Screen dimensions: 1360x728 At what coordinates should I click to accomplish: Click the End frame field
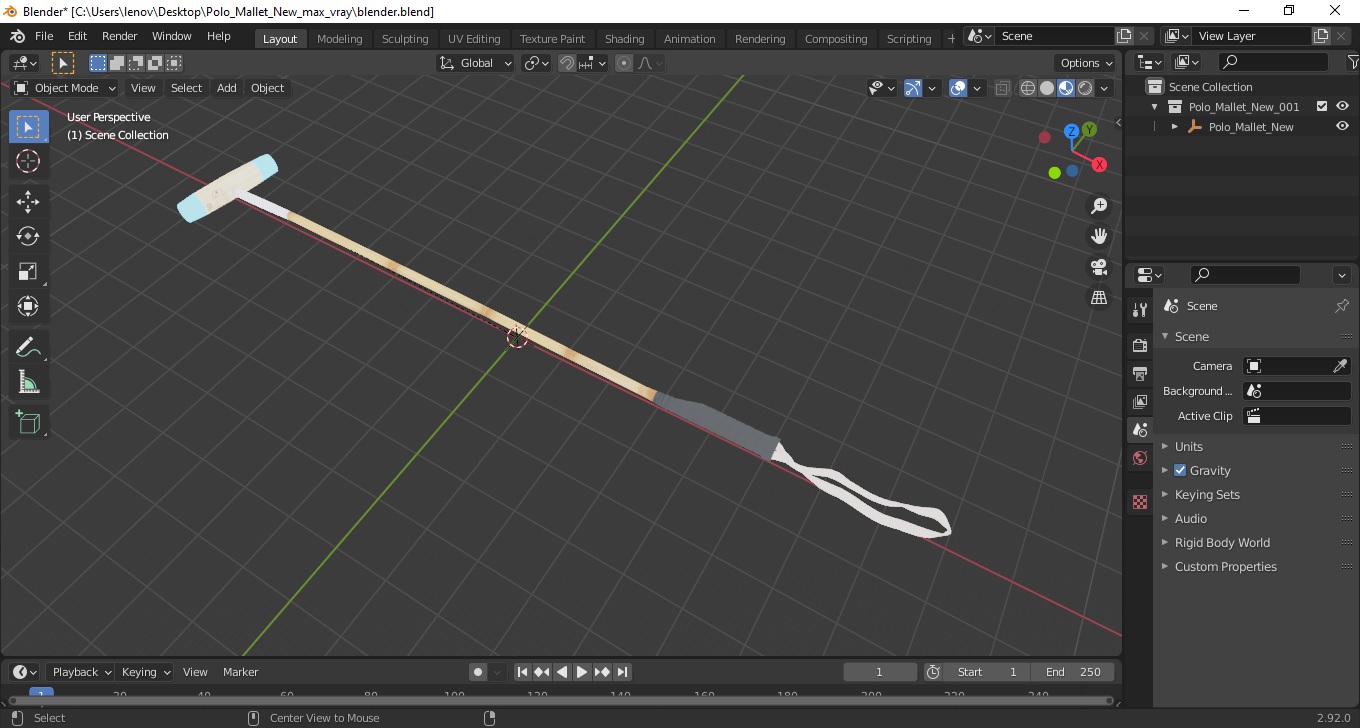pyautogui.click(x=1073, y=672)
